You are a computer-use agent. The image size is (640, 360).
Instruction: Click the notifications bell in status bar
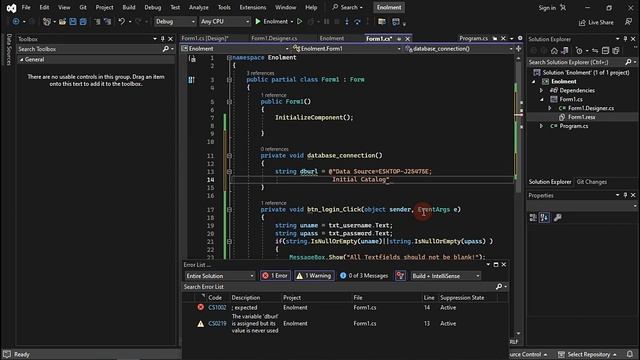tap(630, 354)
